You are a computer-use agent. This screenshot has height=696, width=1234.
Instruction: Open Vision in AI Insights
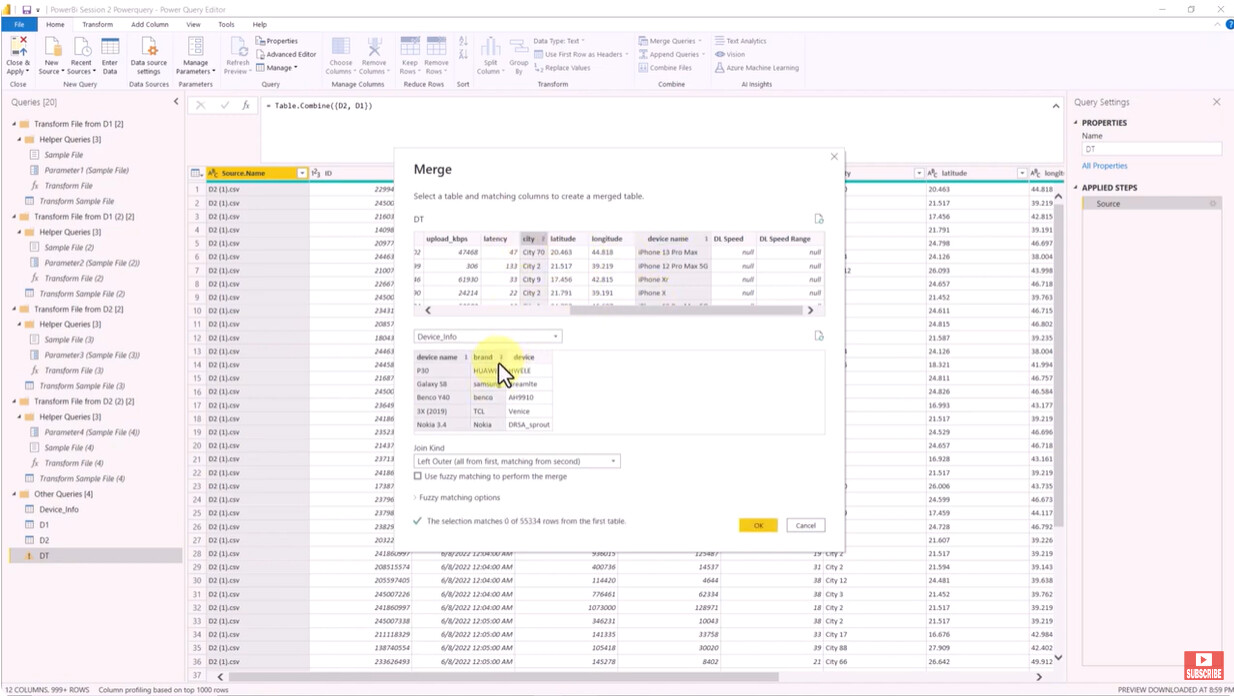(x=730, y=54)
